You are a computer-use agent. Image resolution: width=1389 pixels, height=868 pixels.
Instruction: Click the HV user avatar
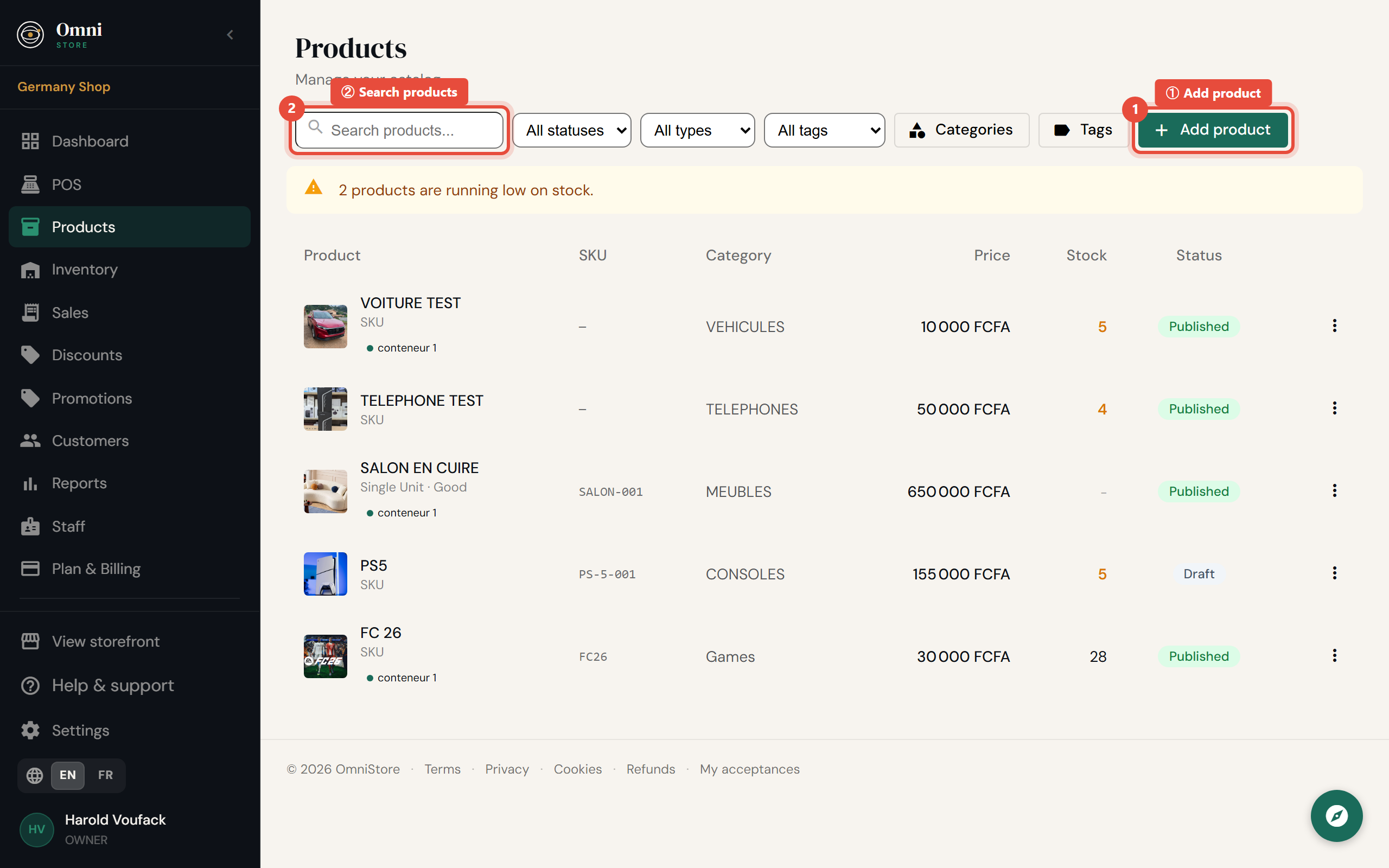coord(37,829)
